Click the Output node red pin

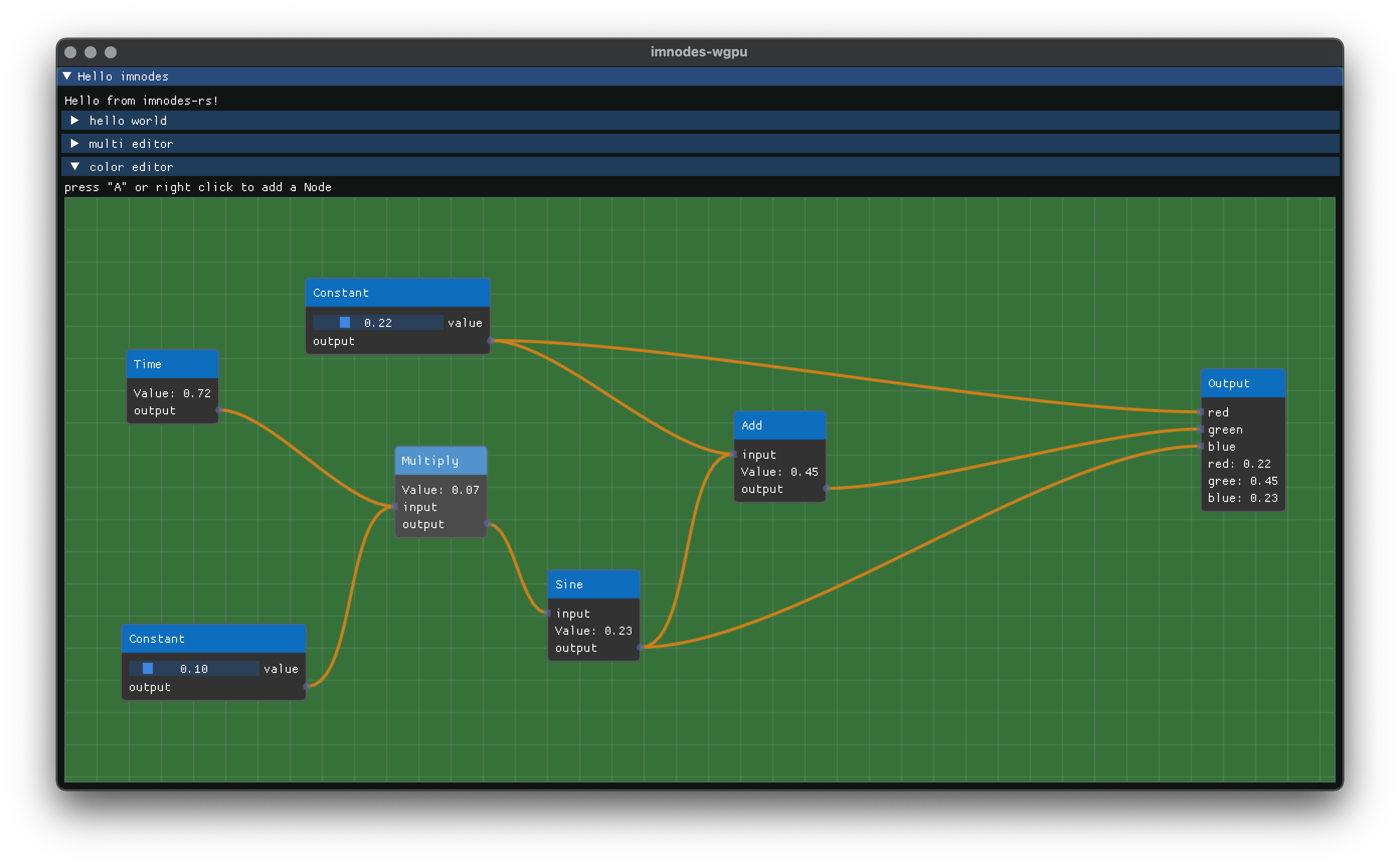point(1200,412)
